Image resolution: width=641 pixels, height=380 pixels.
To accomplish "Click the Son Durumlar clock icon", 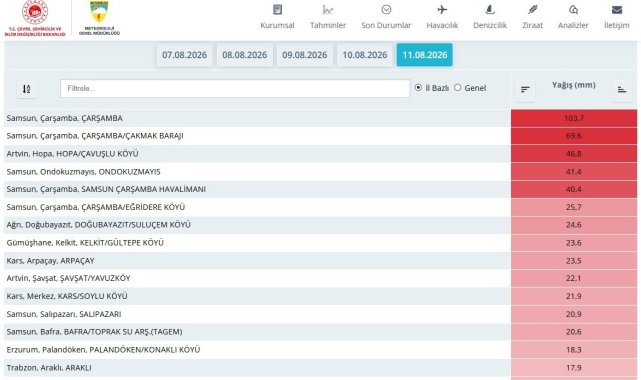I will pyautogui.click(x=386, y=10).
